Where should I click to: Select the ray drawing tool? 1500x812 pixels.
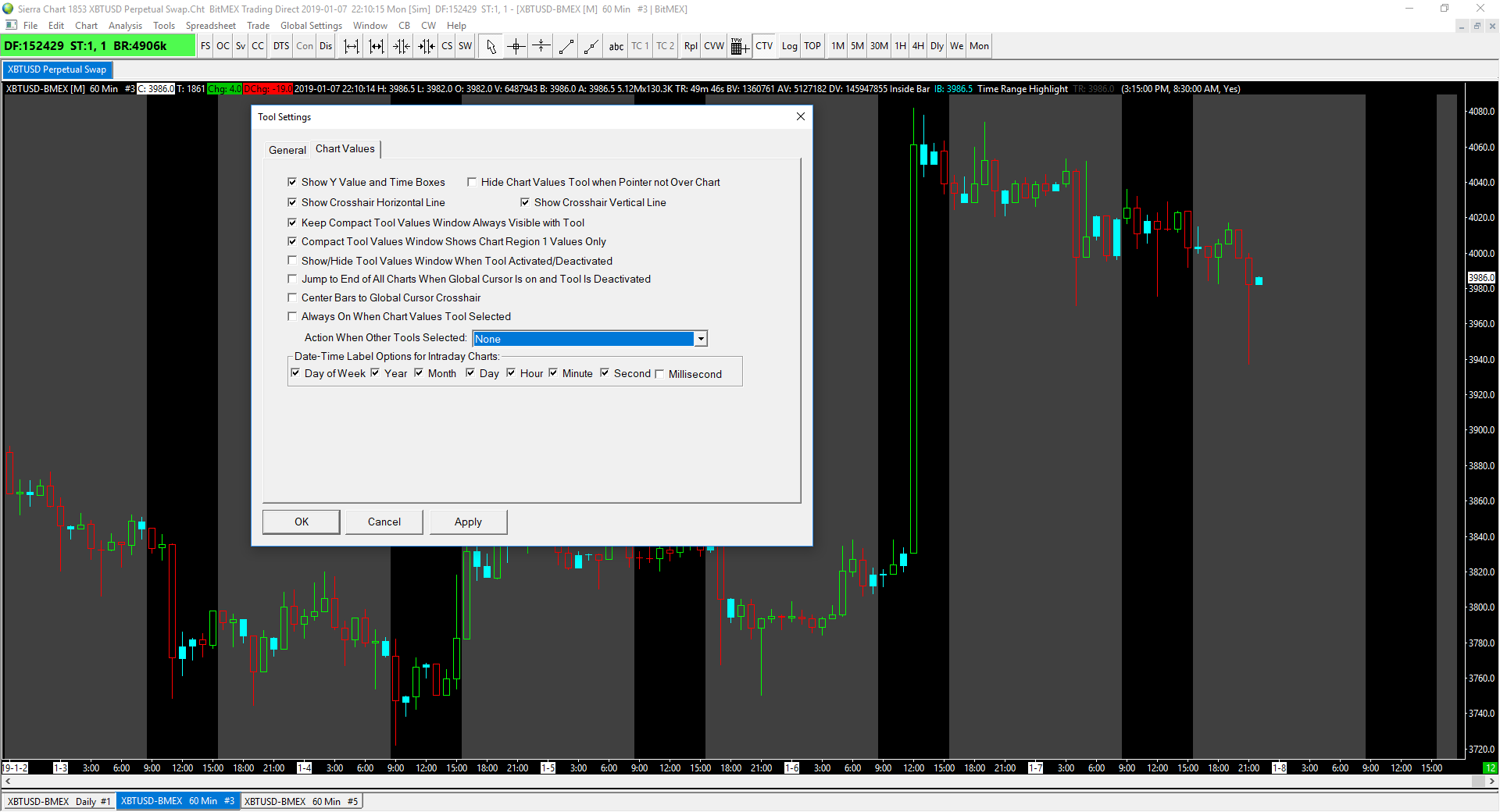point(591,46)
